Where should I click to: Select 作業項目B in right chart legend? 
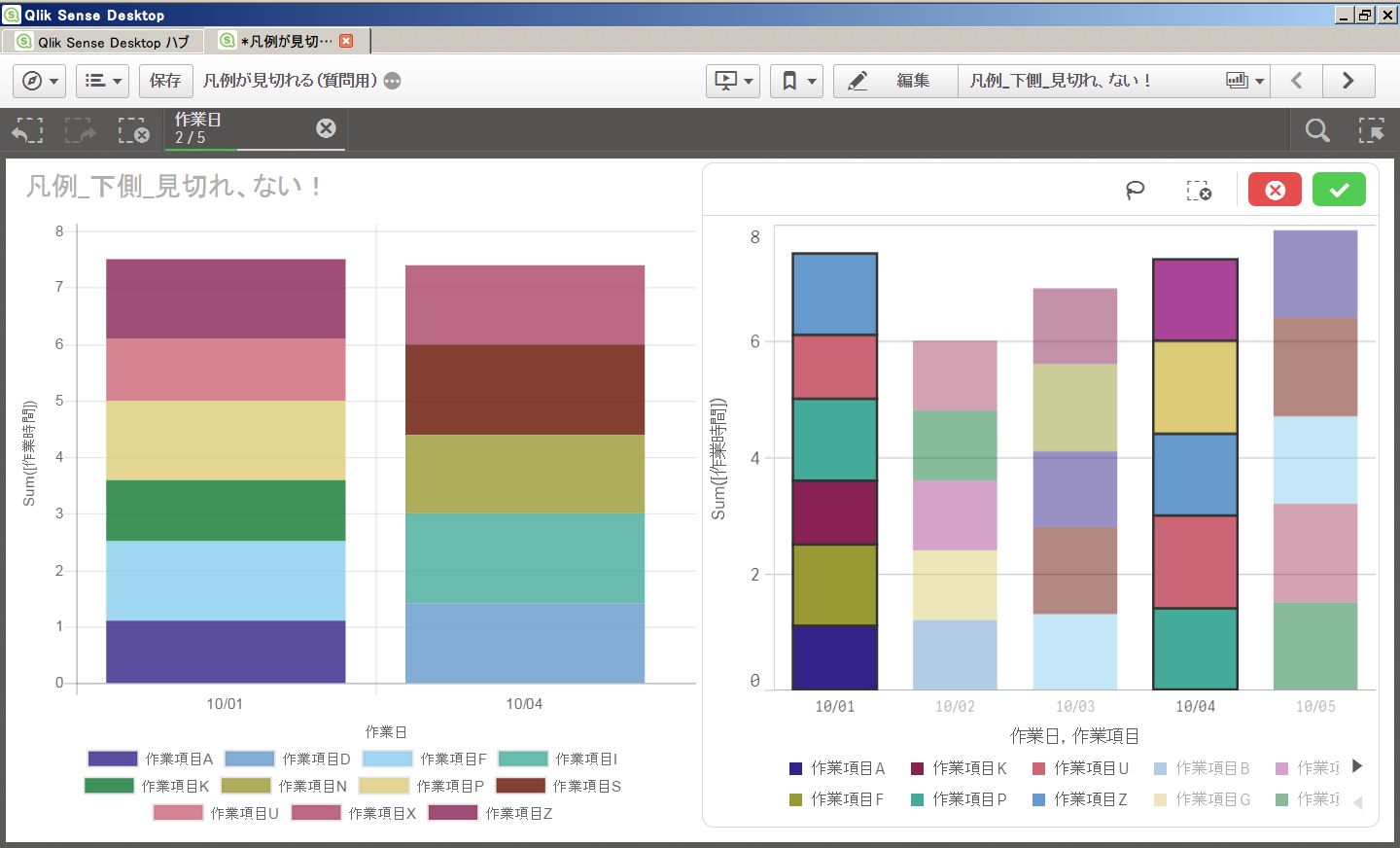tap(1202, 768)
